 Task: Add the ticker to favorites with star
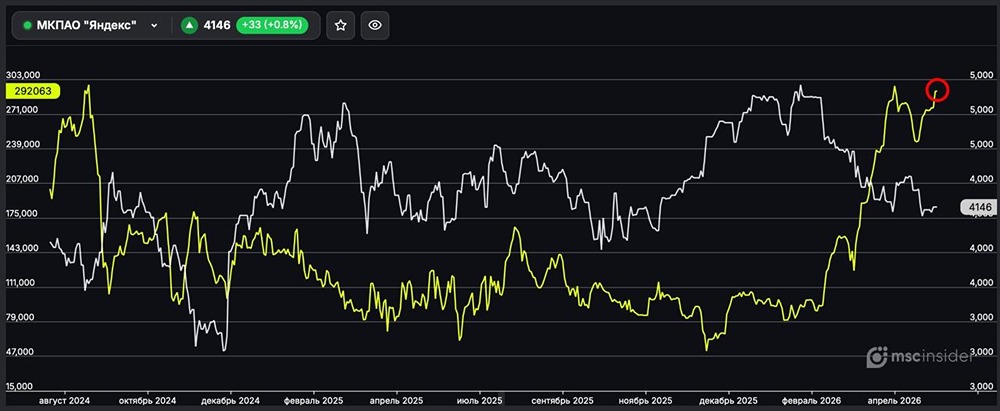click(341, 26)
